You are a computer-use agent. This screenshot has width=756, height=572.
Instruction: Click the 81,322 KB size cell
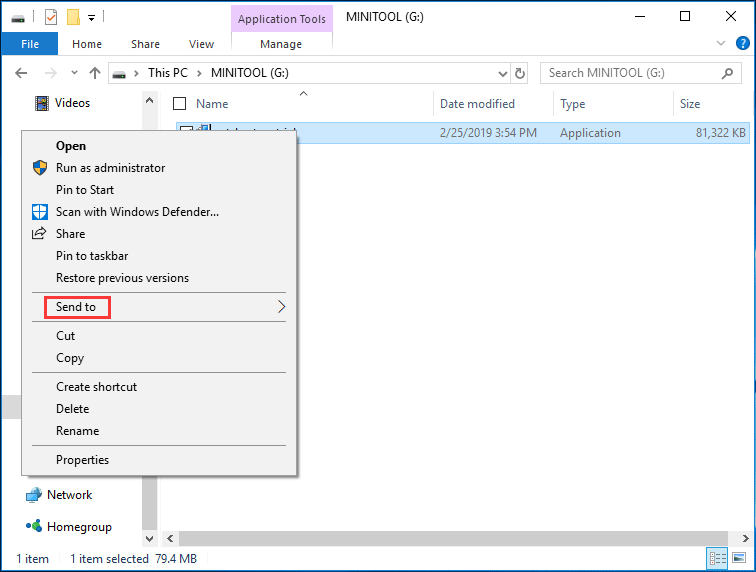[720, 133]
